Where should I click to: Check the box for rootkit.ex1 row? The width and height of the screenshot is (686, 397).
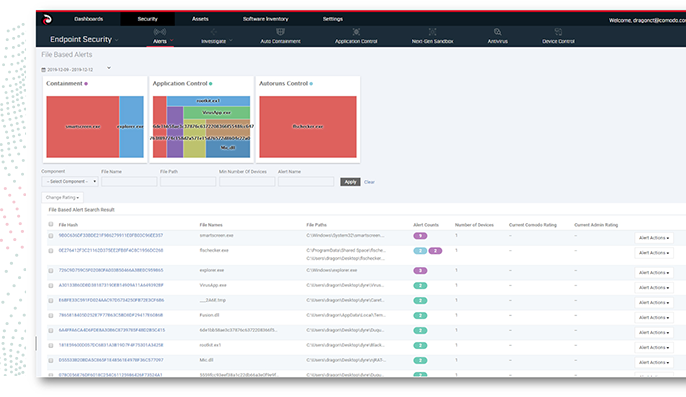[51, 345]
